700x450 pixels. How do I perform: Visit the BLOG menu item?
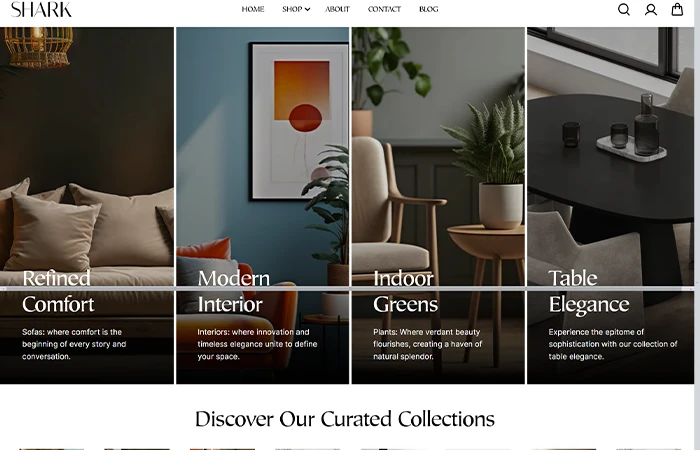coord(429,9)
